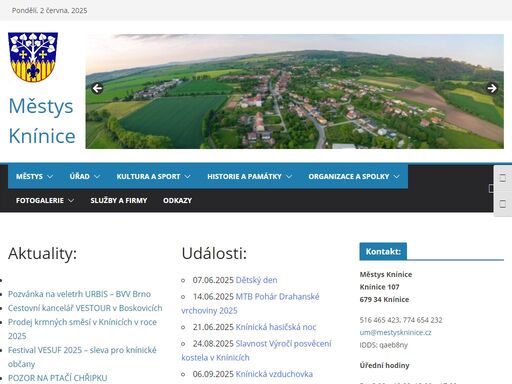512x384 pixels.
Task: Expand the Městys menu chevron
Action: (x=50, y=176)
